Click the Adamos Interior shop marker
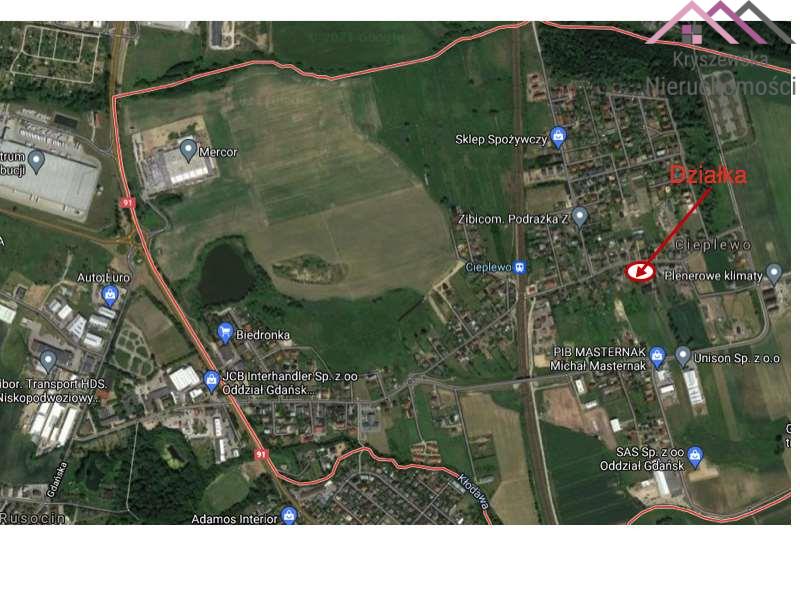 (x=289, y=514)
